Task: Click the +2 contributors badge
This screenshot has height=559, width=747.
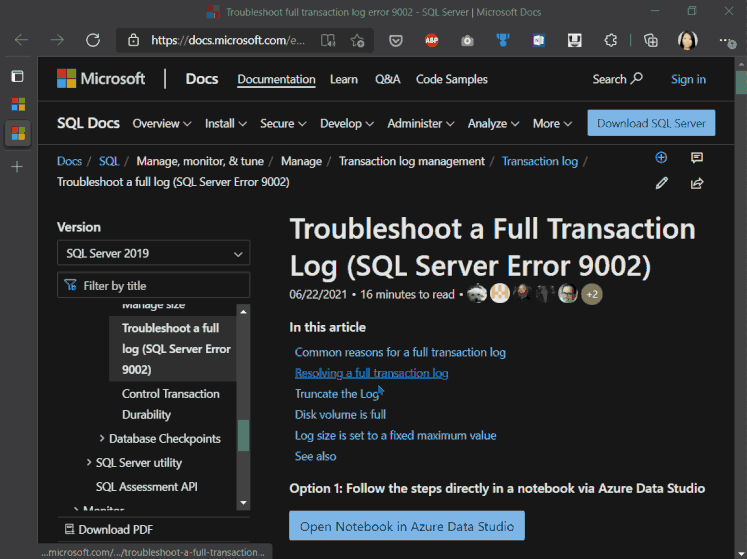Action: (592, 294)
